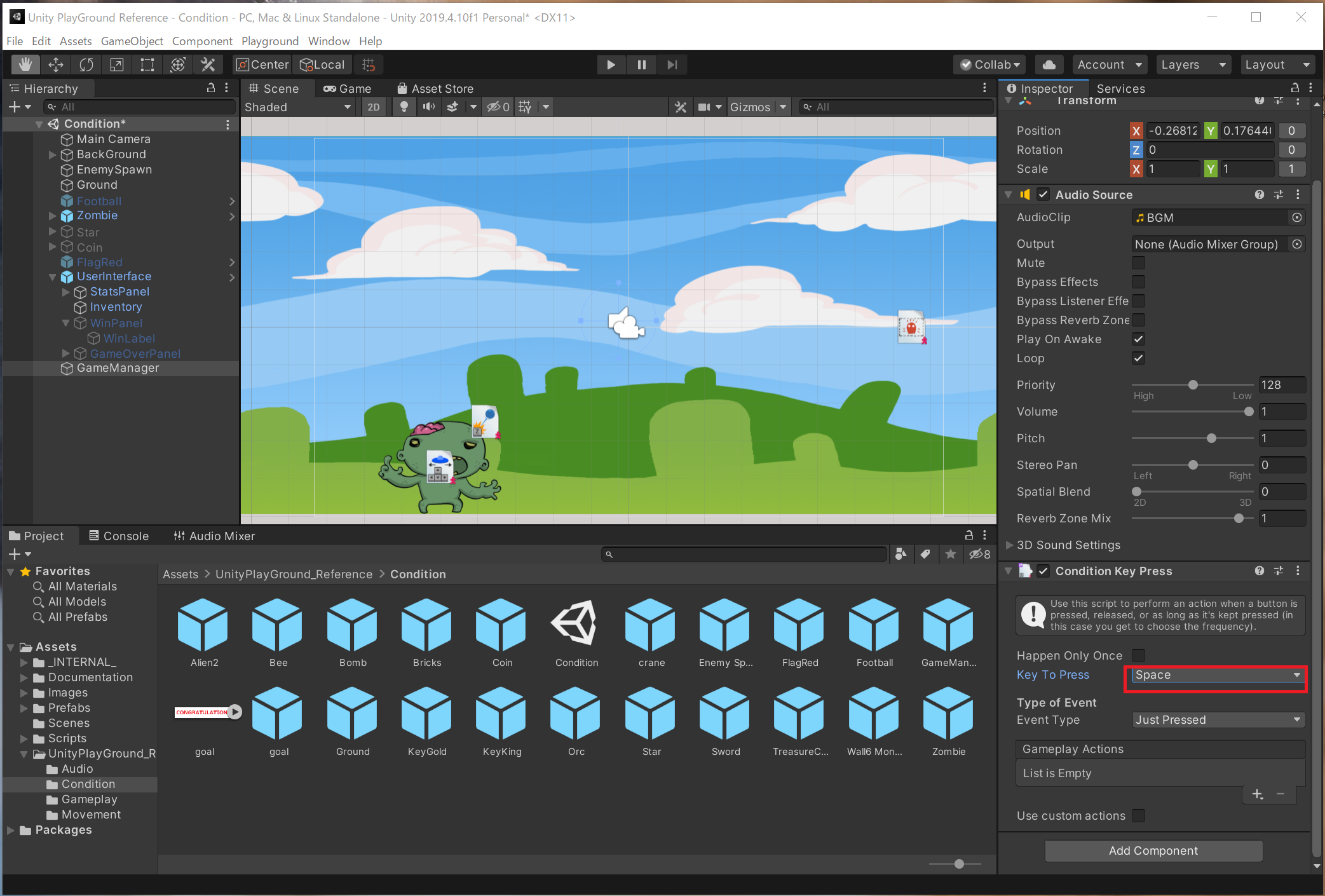Click the Add Component button
The height and width of the screenshot is (896, 1325).
click(x=1153, y=851)
